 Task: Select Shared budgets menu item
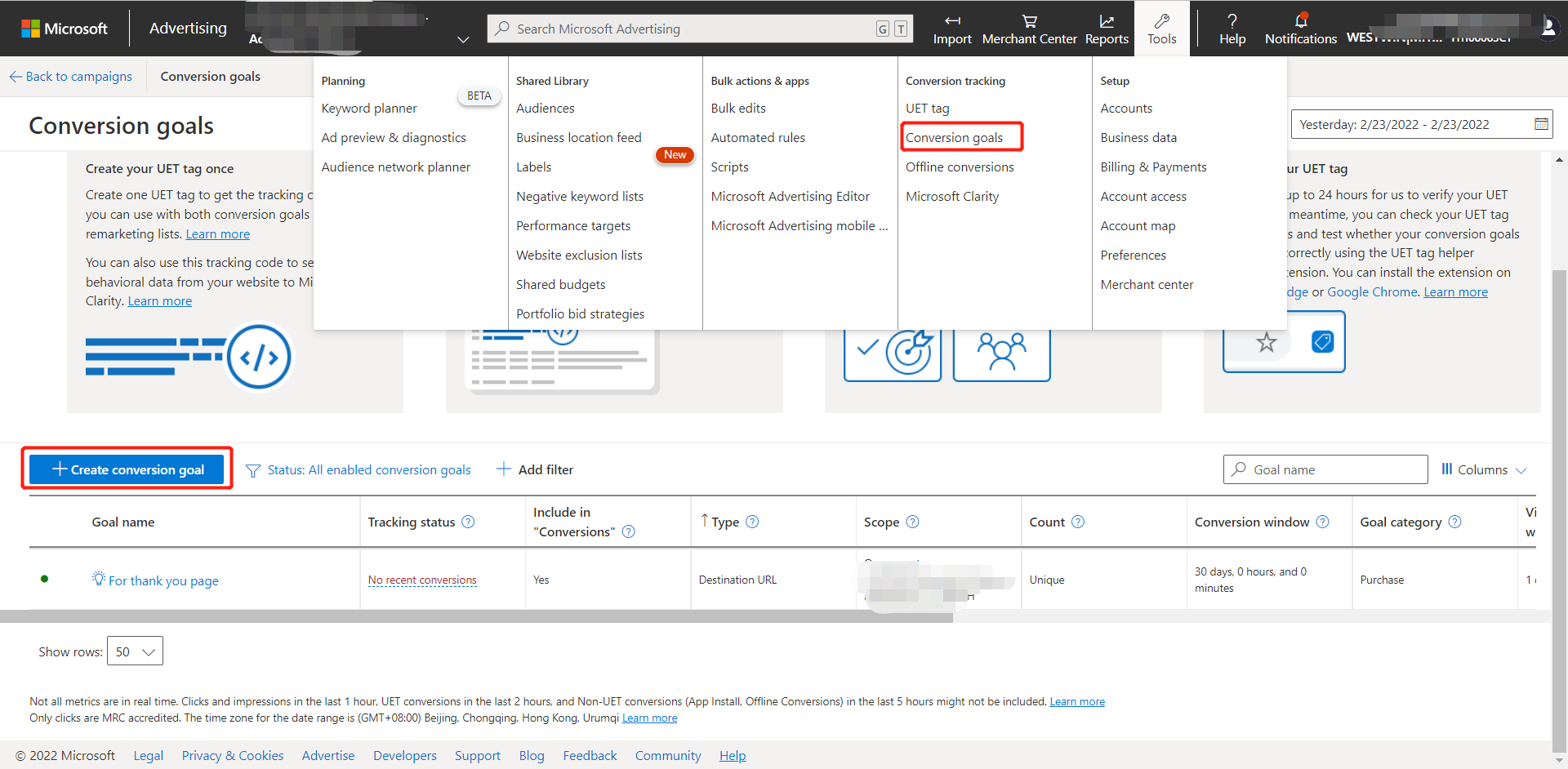(x=561, y=284)
